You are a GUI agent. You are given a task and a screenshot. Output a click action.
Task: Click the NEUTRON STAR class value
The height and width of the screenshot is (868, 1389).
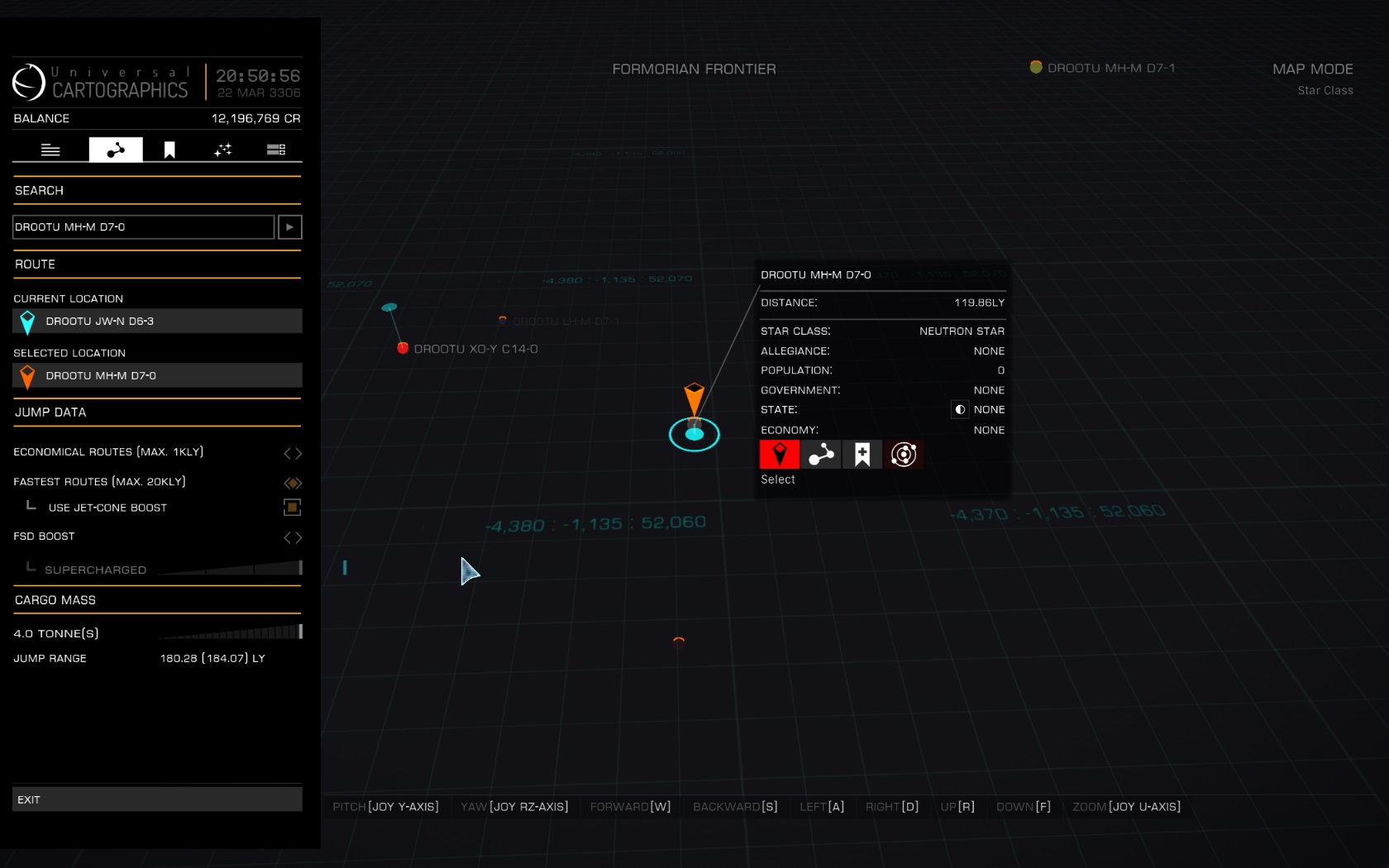click(962, 331)
